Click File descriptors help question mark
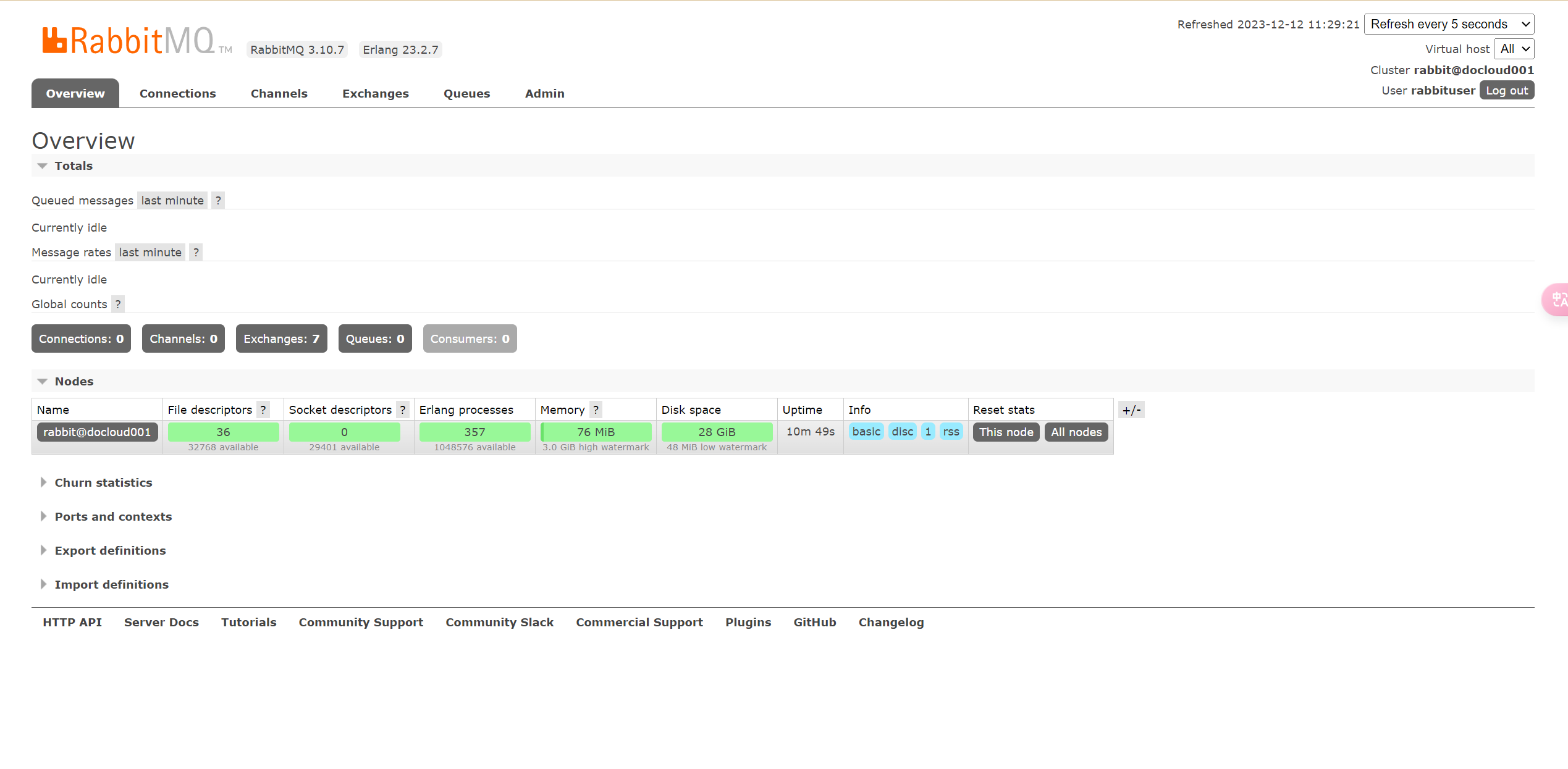The image size is (1568, 769). 263,410
